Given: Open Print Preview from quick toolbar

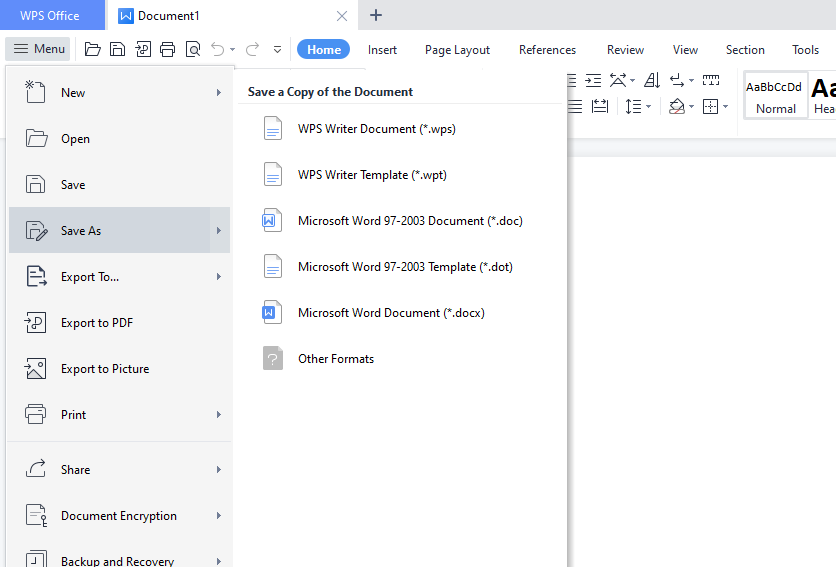Looking at the screenshot, I should [x=193, y=49].
